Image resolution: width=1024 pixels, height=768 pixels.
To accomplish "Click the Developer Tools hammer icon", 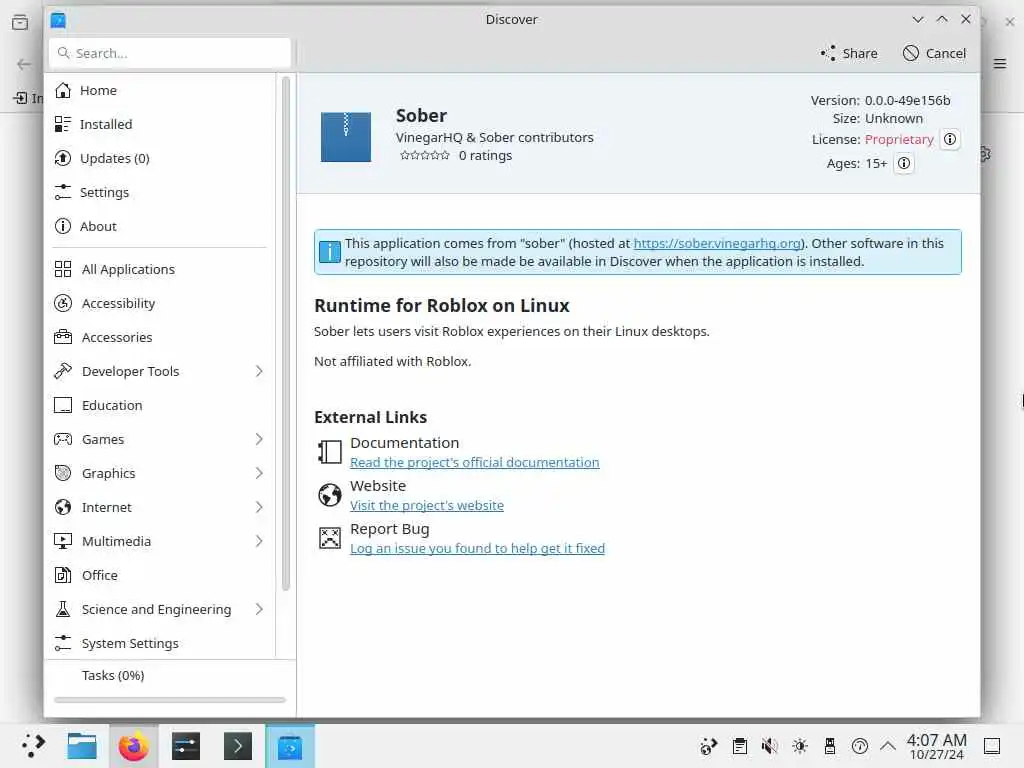I will click(x=63, y=371).
